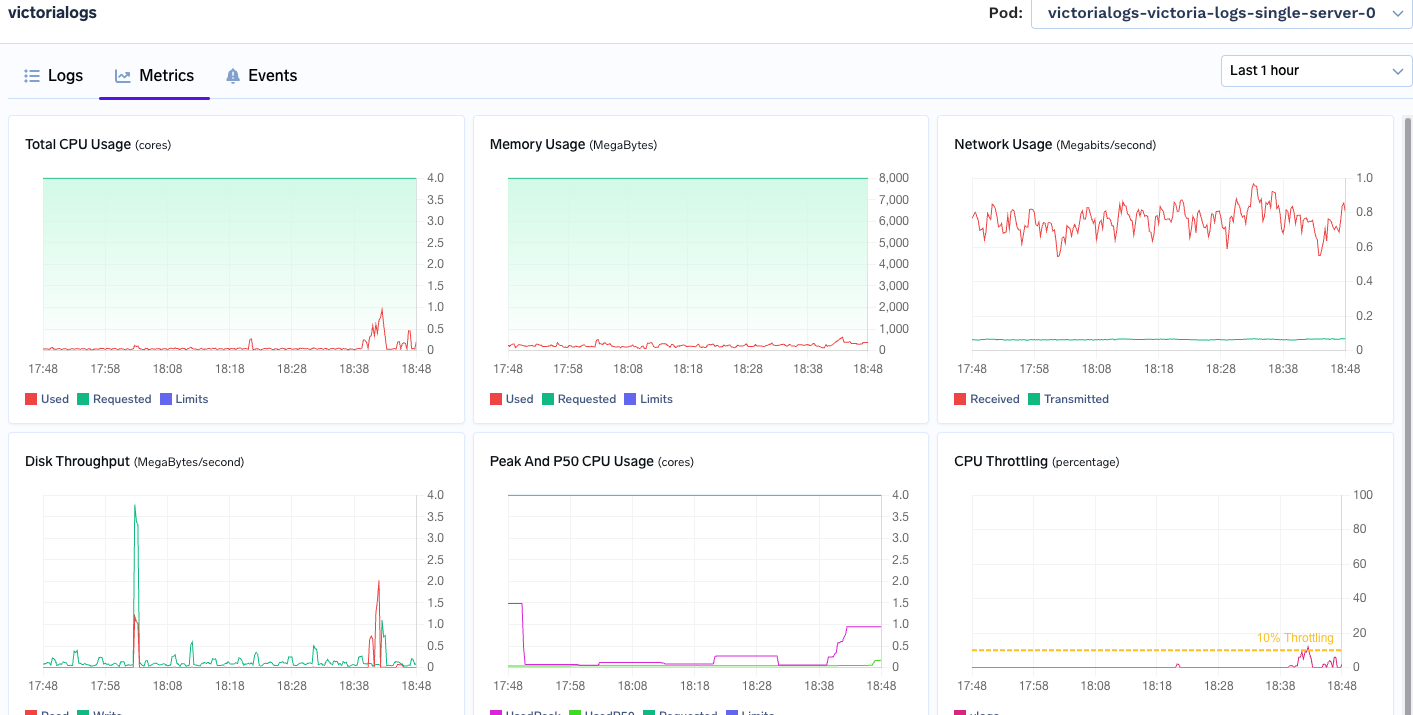Screen dimensions: 1413x715
Task: Click the bell icon on the Events tab
Action: pyautogui.click(x=232, y=75)
